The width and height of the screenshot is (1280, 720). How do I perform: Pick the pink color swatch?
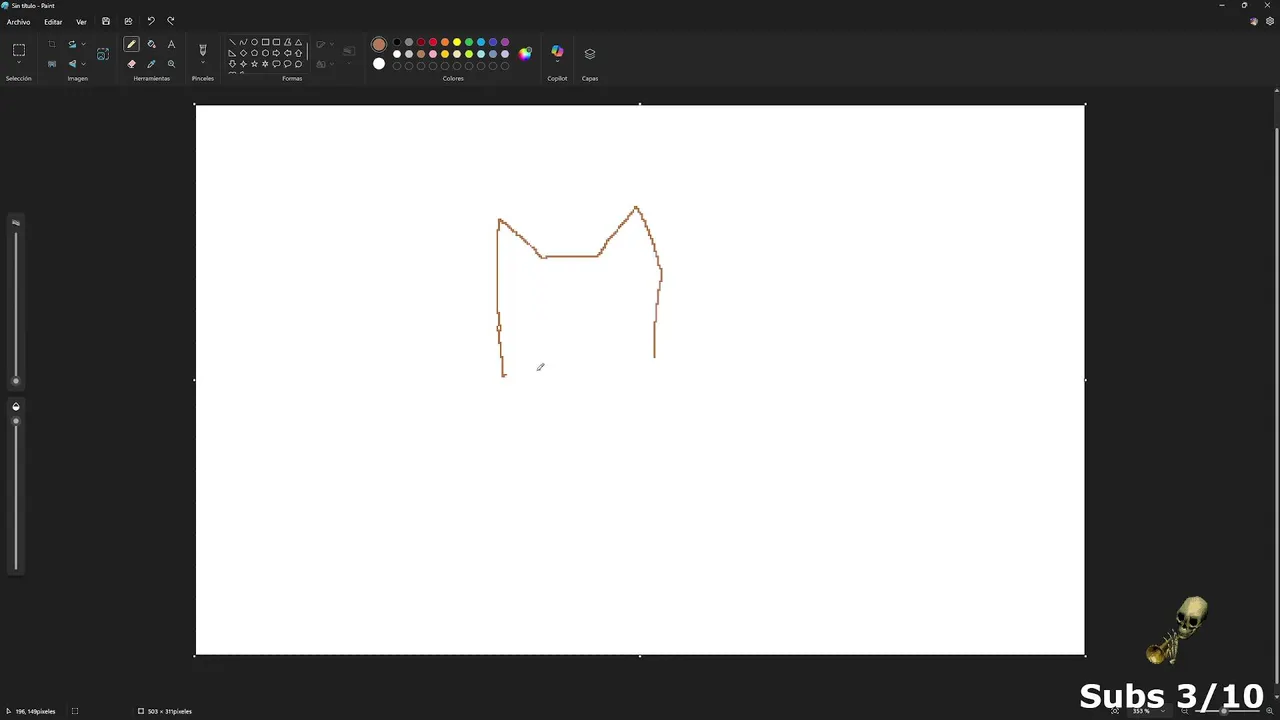tap(433, 54)
